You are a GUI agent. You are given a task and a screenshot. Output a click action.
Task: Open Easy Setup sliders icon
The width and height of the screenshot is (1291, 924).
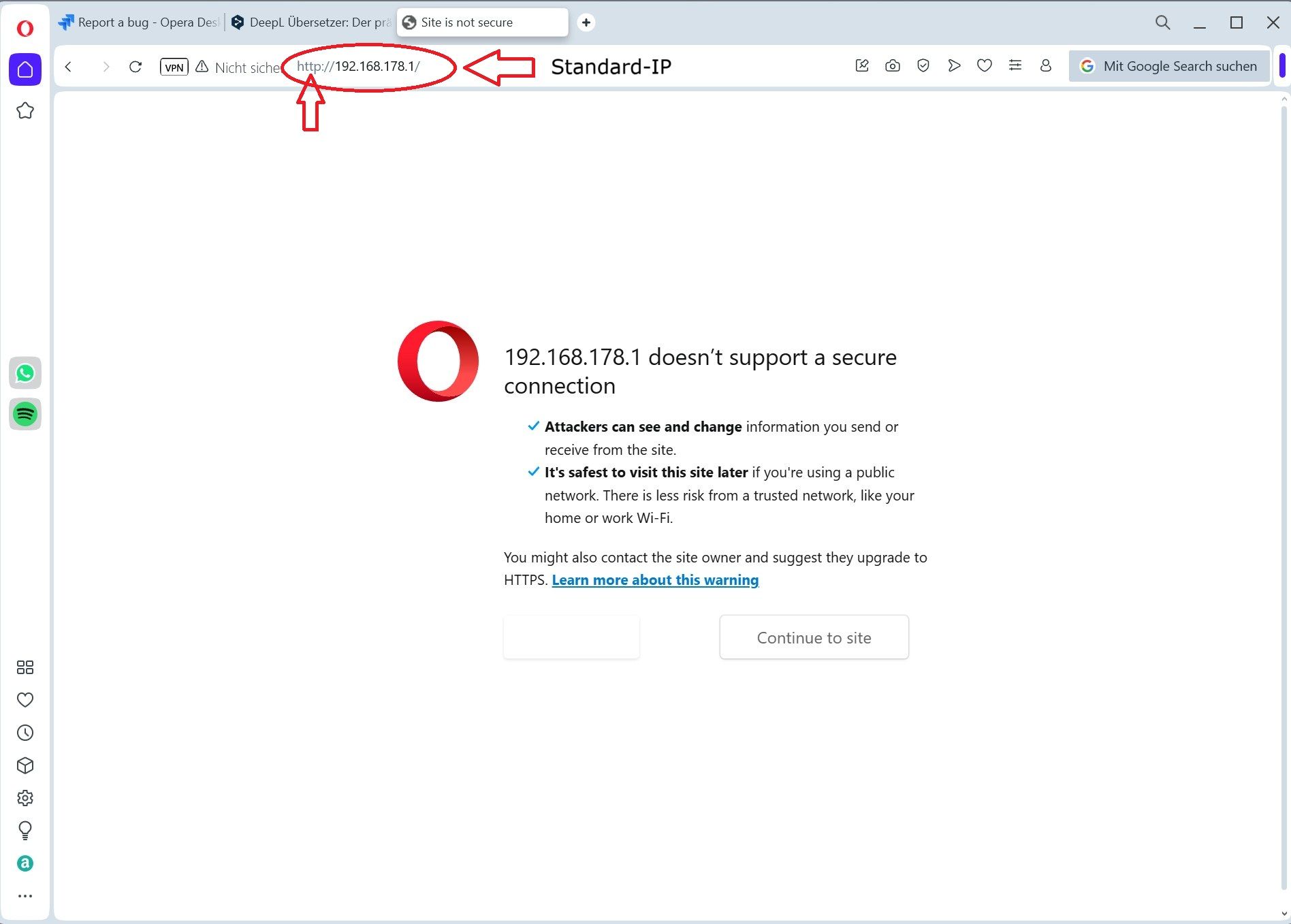pyautogui.click(x=1015, y=65)
